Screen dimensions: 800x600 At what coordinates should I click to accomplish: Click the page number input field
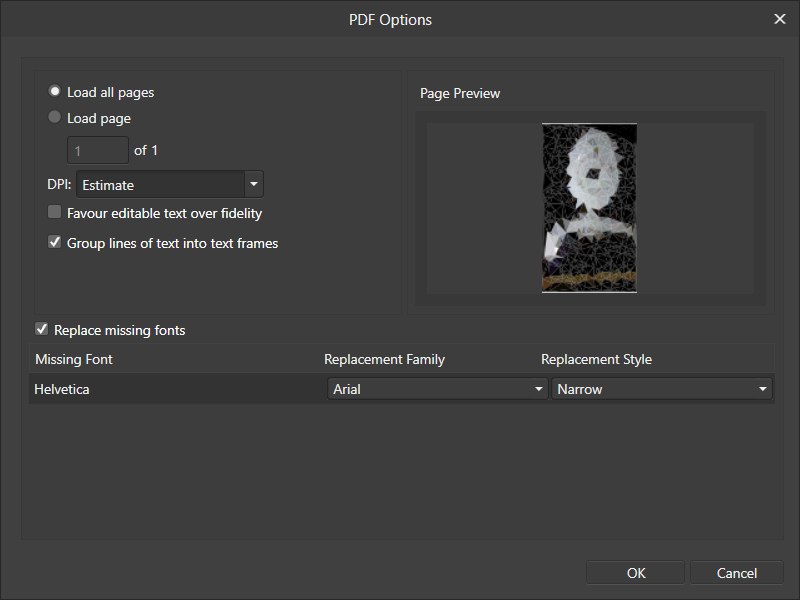98,151
